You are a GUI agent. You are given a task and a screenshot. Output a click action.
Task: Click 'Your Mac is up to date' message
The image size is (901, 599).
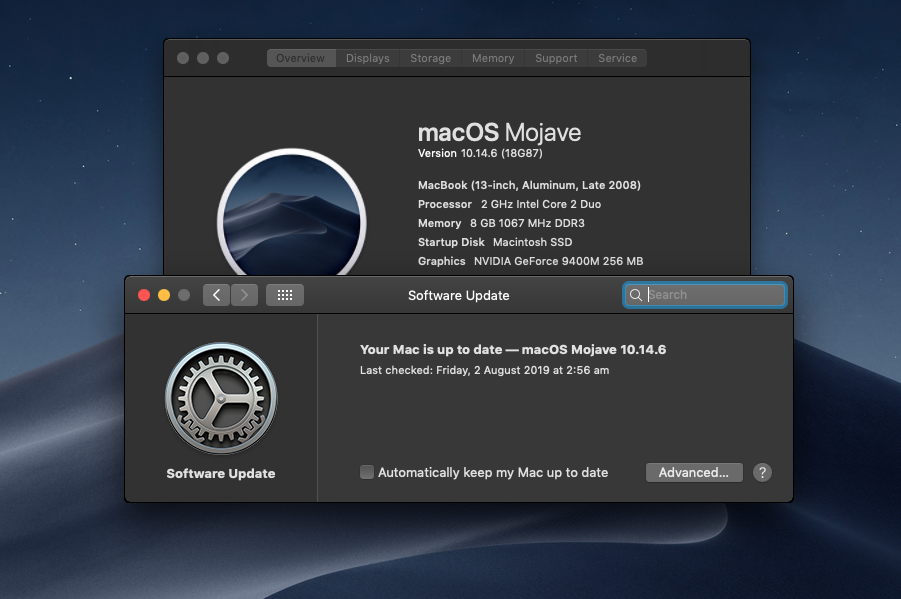(x=513, y=350)
